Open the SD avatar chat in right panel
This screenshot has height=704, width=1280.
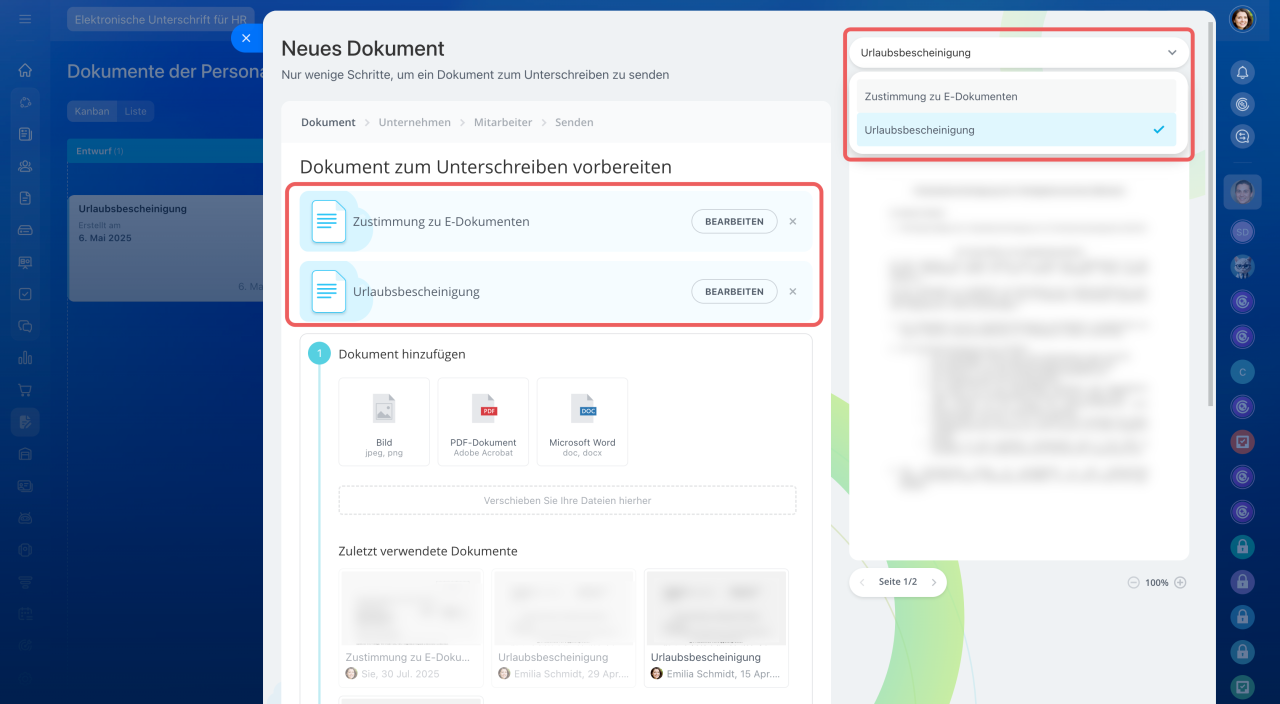[x=1242, y=232]
